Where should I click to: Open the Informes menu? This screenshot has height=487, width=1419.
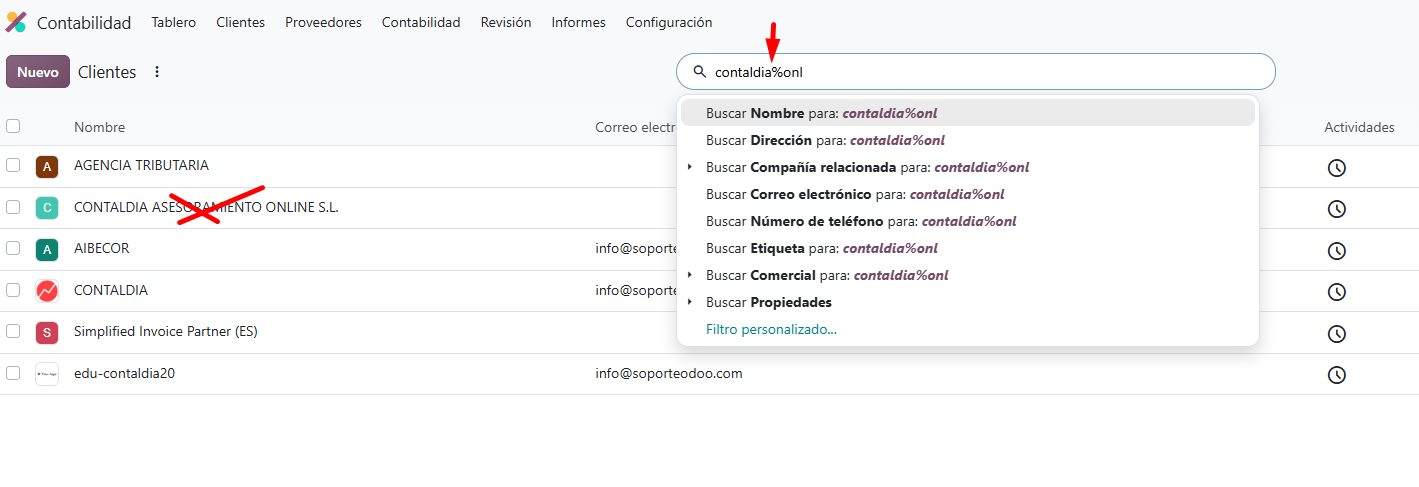point(578,22)
